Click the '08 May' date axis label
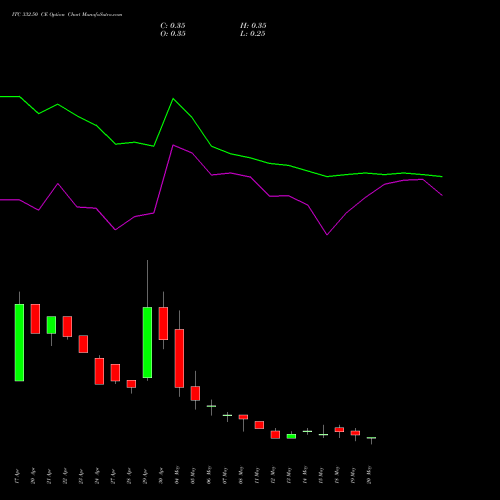This screenshot has height=500, width=500. click(x=241, y=475)
